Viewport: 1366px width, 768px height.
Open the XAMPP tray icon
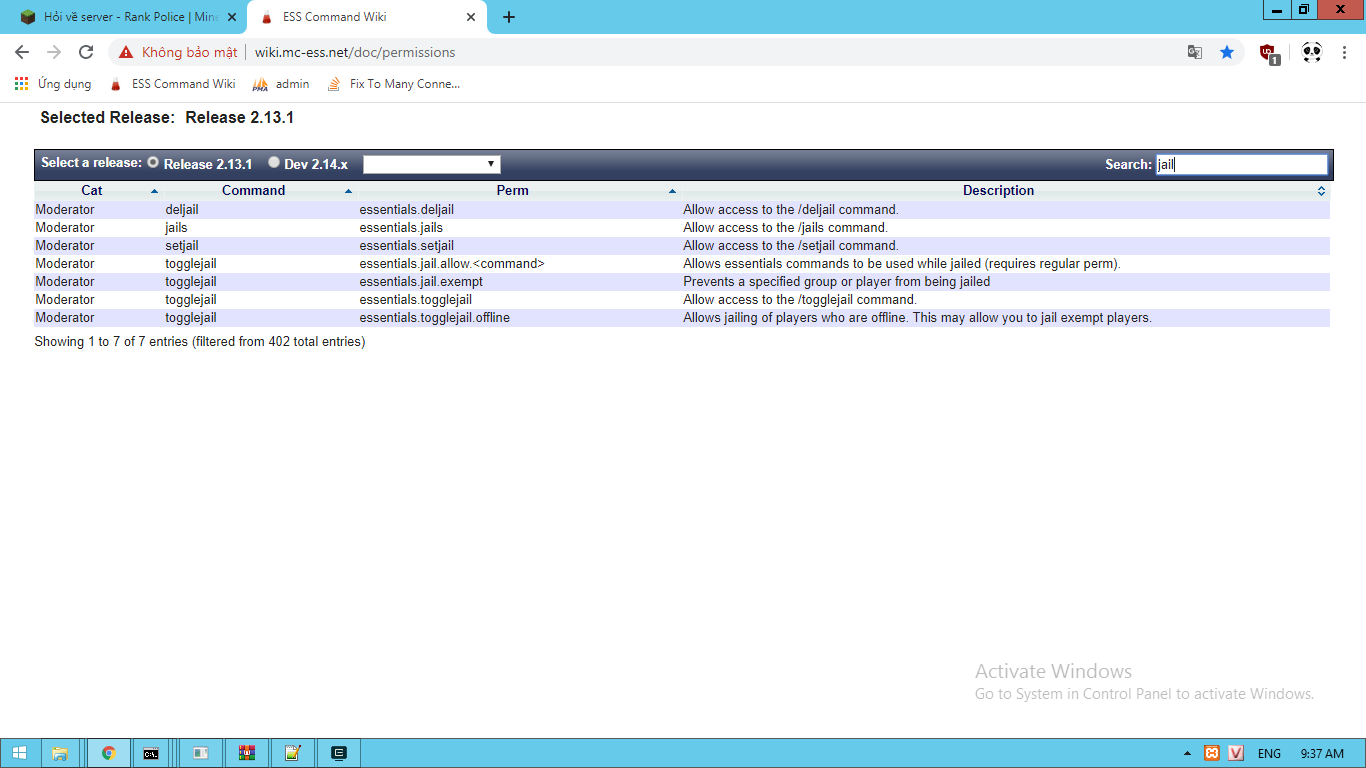[x=1212, y=753]
